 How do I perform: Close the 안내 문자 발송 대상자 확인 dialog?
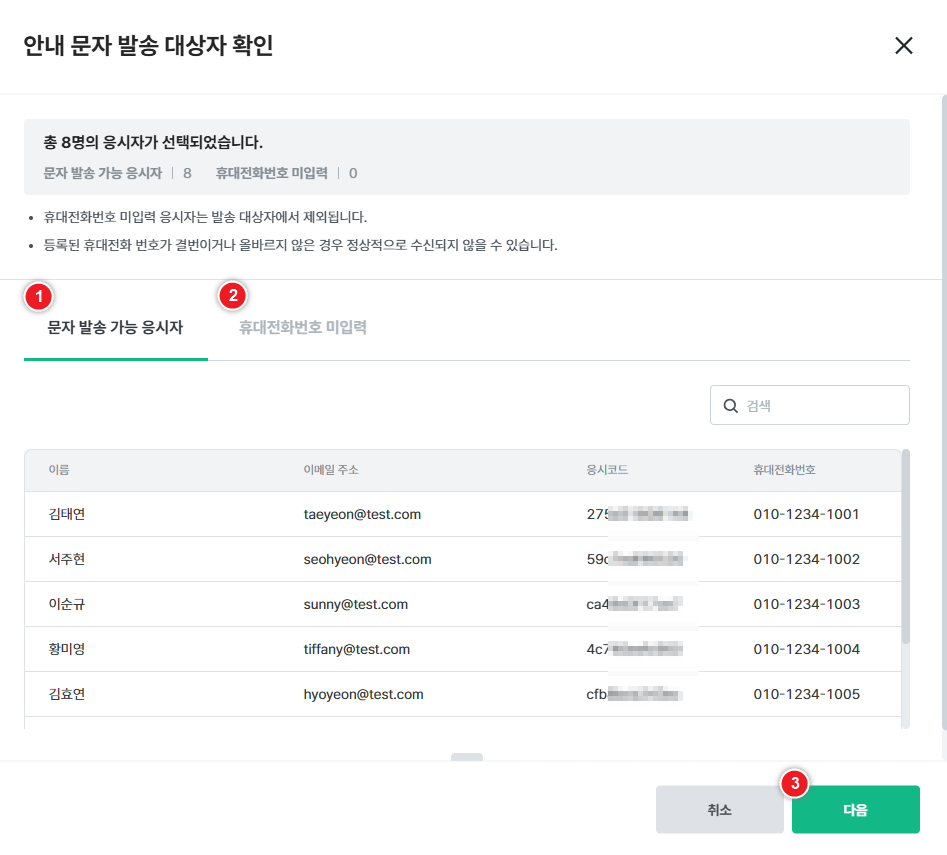click(904, 46)
